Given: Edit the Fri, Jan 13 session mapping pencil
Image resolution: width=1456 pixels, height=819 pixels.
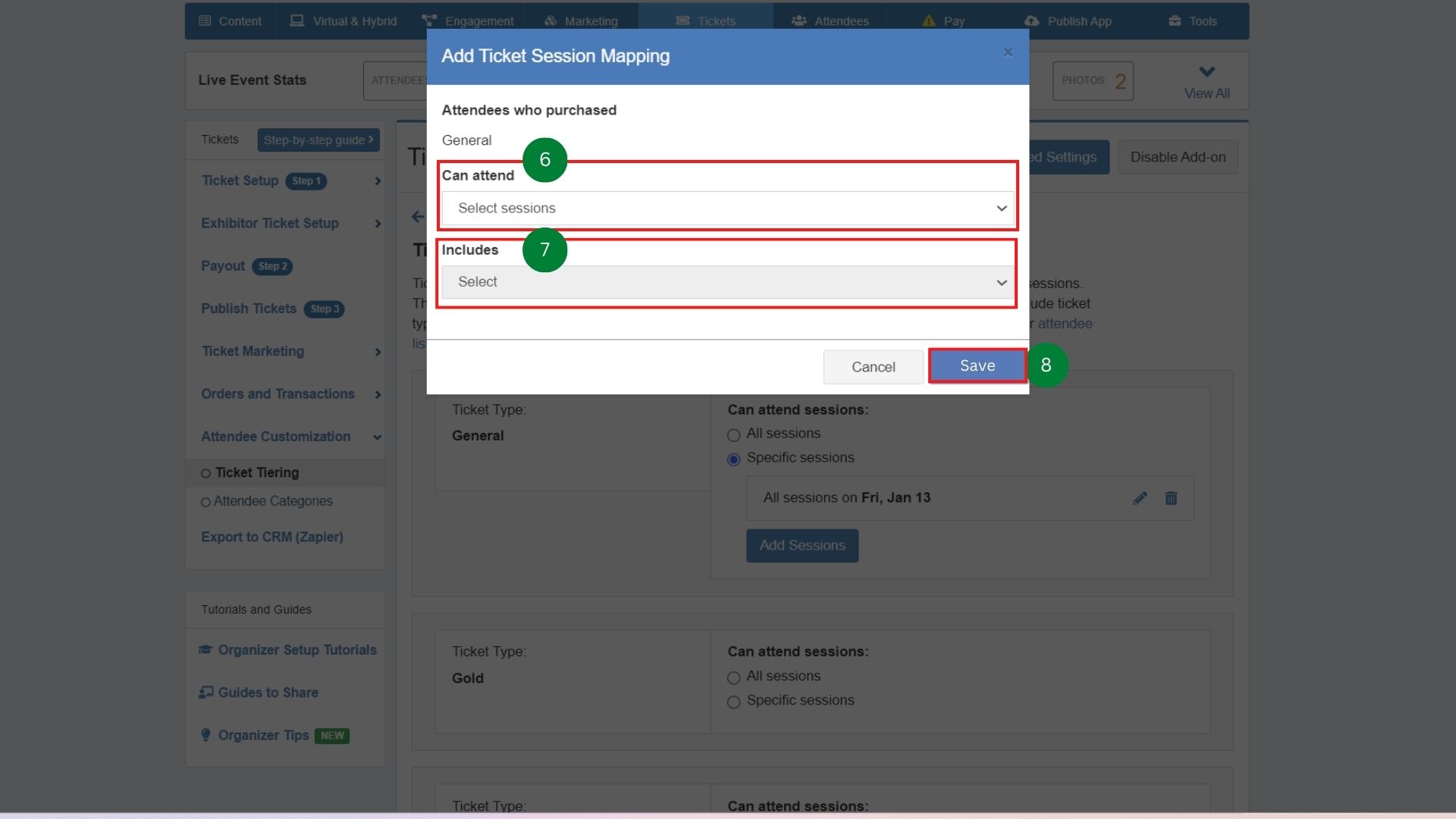Looking at the screenshot, I should point(1141,498).
